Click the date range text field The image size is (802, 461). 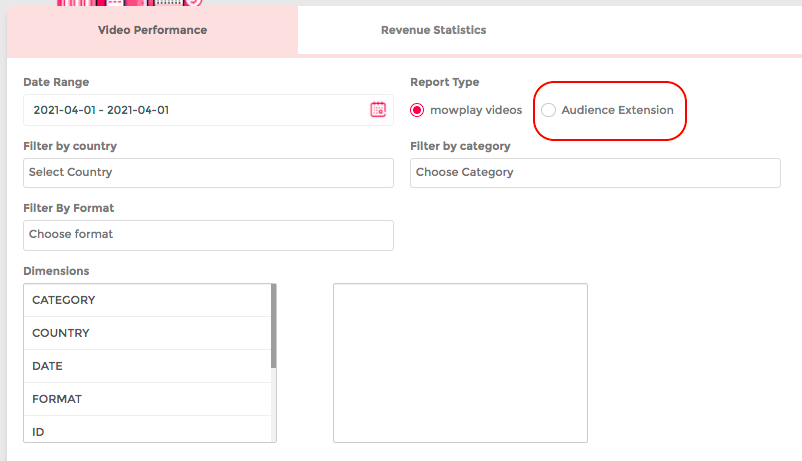click(190, 110)
